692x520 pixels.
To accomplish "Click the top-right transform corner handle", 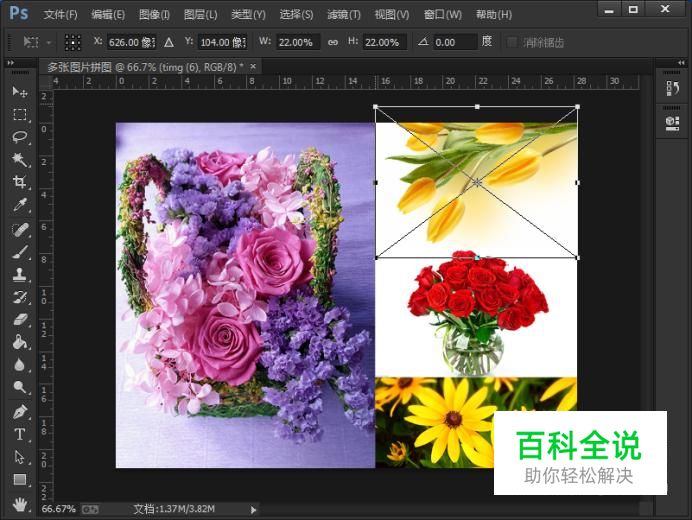I will (x=578, y=107).
